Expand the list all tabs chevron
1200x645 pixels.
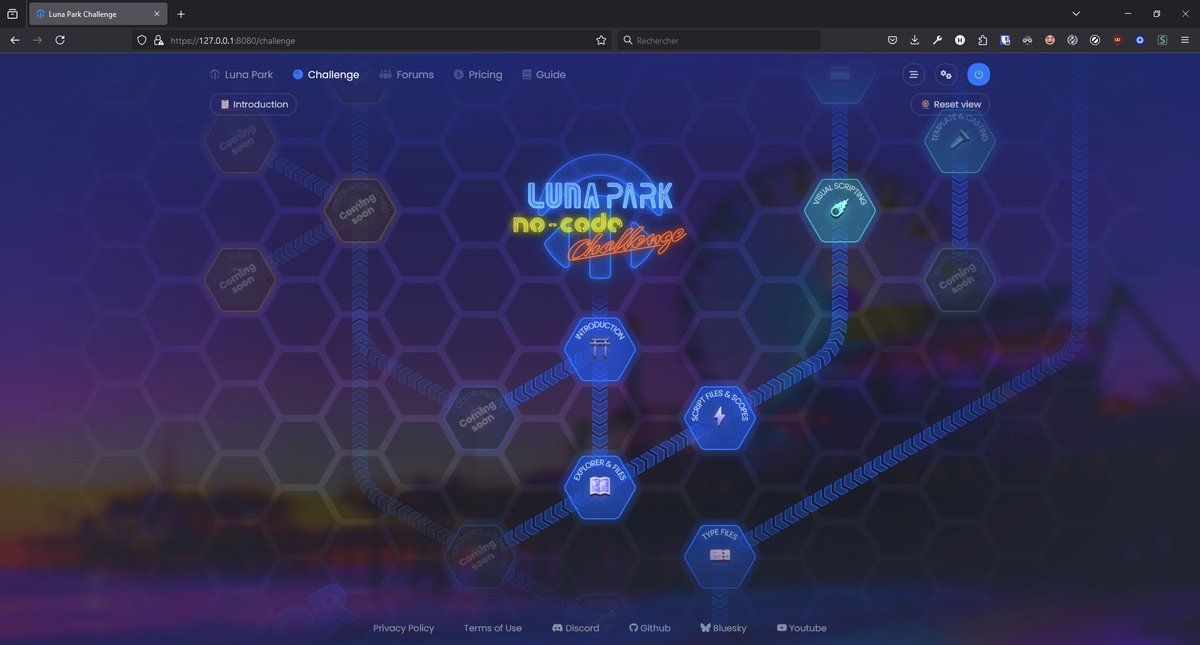tap(1076, 14)
